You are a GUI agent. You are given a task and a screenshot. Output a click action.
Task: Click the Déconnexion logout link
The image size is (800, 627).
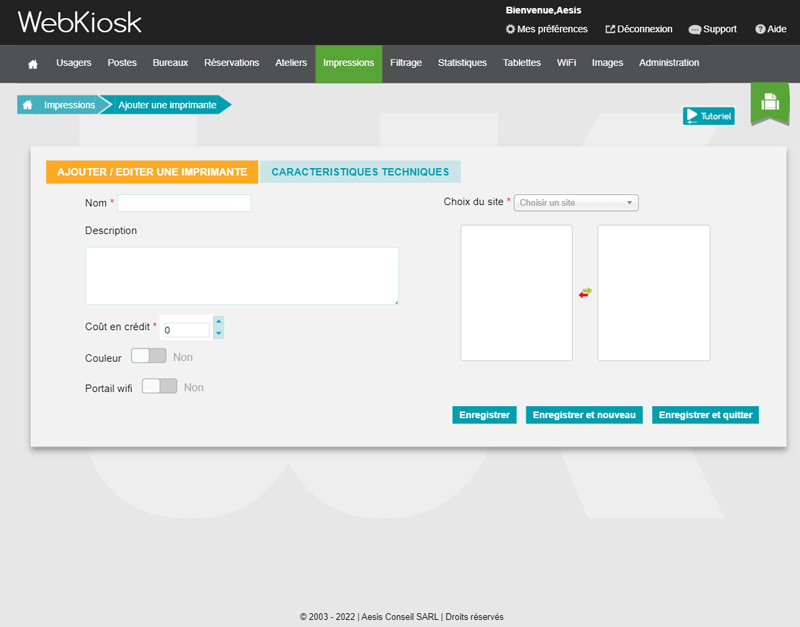click(x=639, y=29)
